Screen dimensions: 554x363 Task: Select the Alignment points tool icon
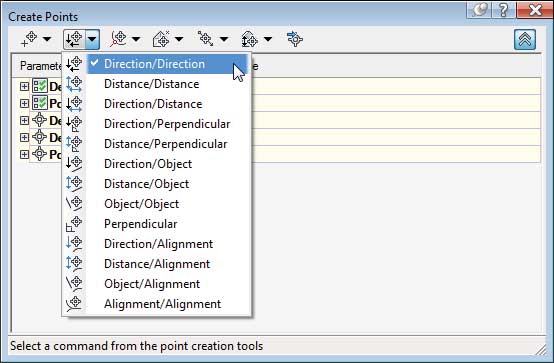click(118, 39)
